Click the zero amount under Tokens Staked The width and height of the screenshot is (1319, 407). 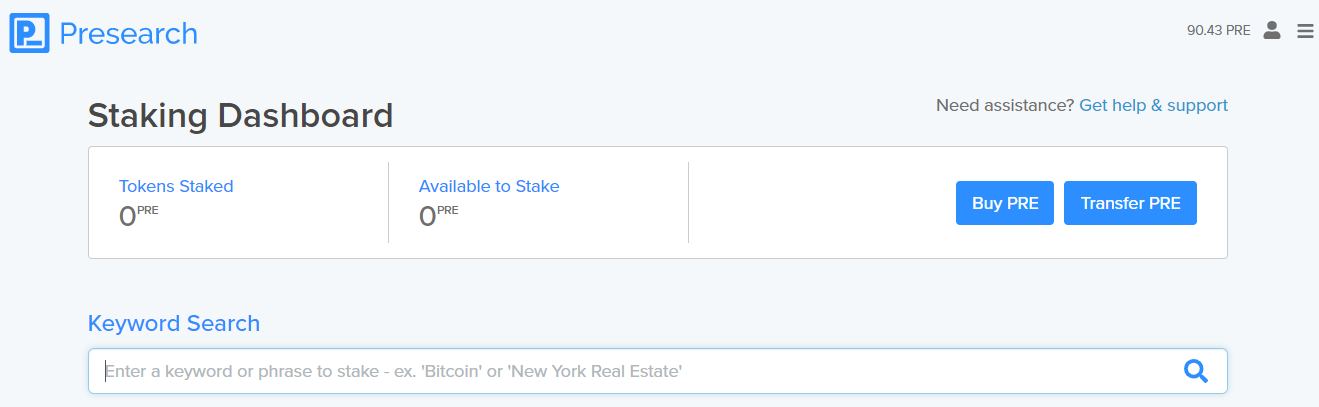pyautogui.click(x=127, y=217)
